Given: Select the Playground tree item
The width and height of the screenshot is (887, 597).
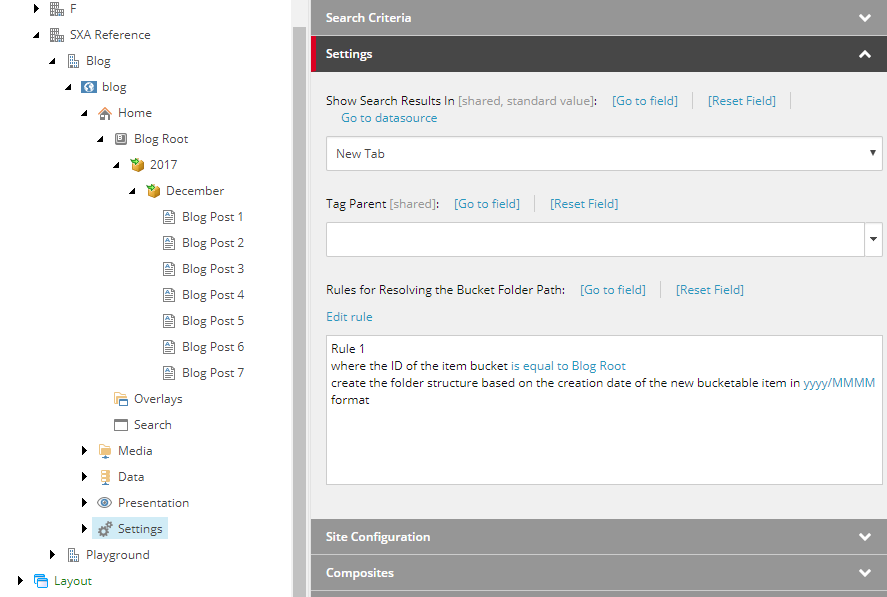Looking at the screenshot, I should pos(118,555).
